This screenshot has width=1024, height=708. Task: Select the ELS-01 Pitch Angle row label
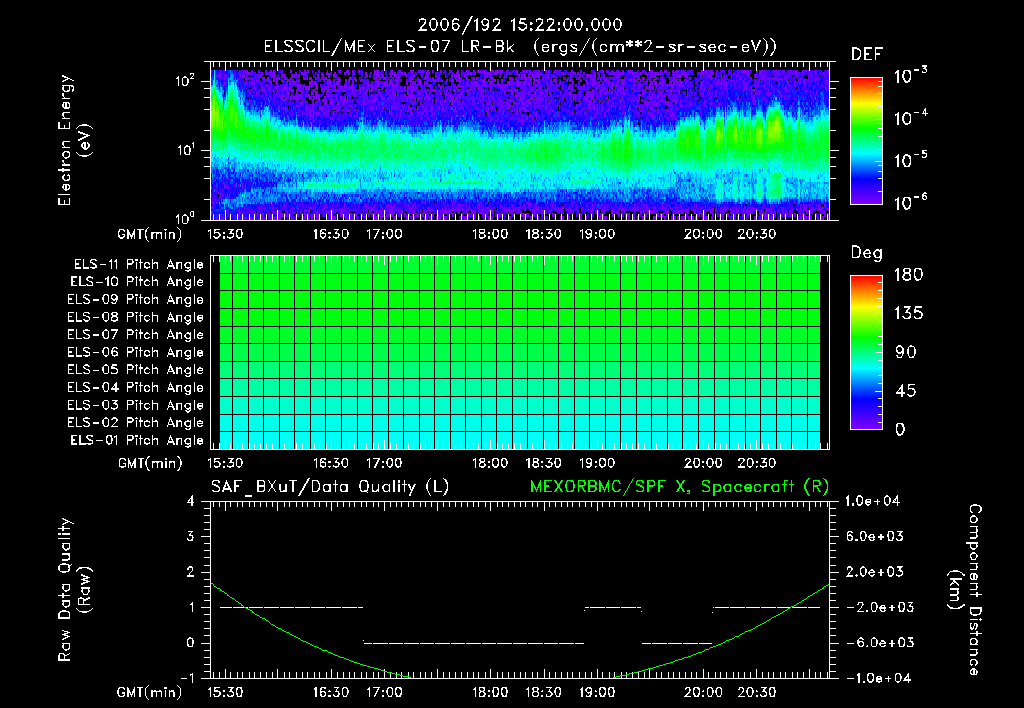pyautogui.click(x=137, y=440)
